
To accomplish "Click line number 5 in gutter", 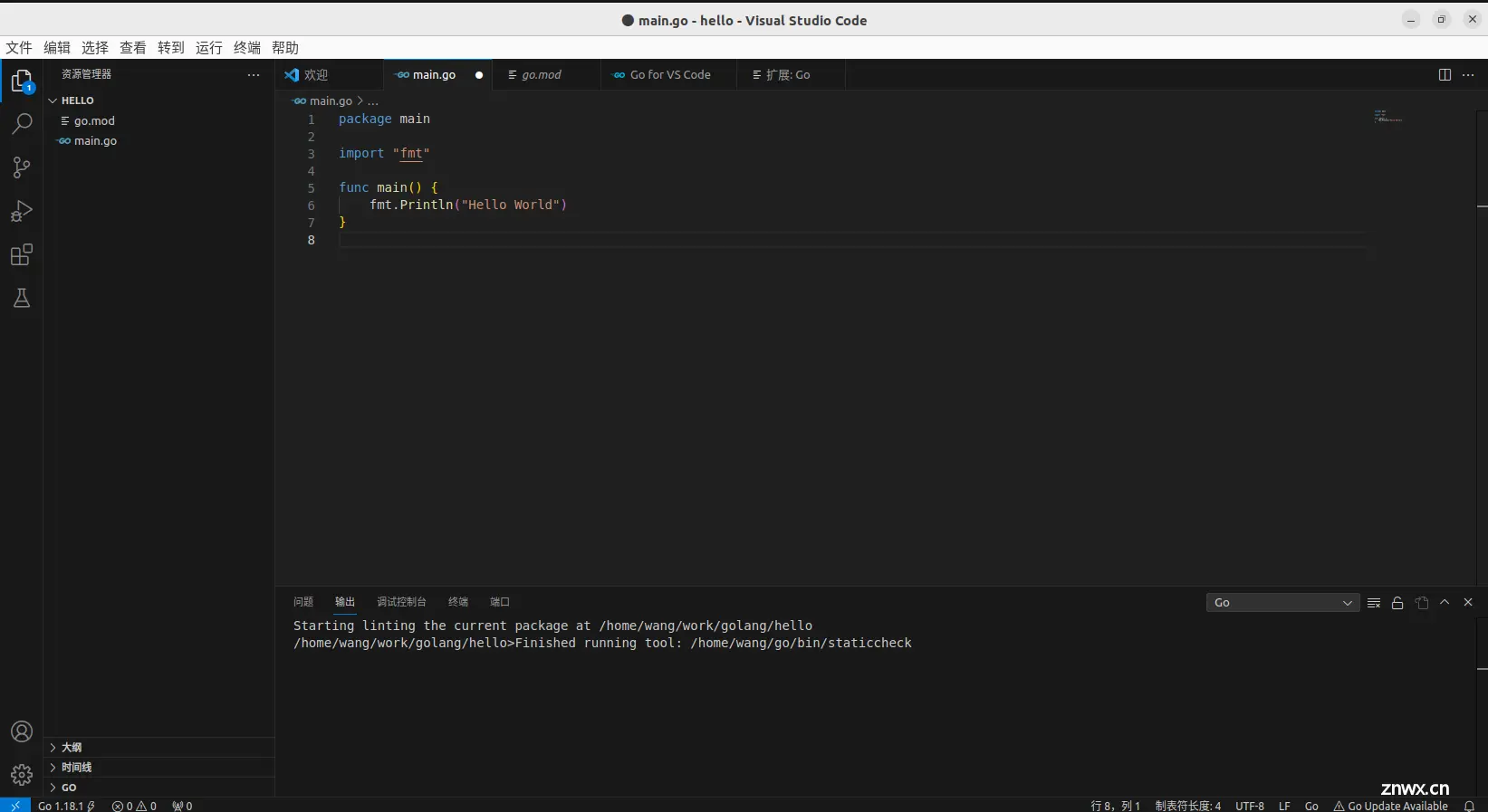I will [311, 188].
